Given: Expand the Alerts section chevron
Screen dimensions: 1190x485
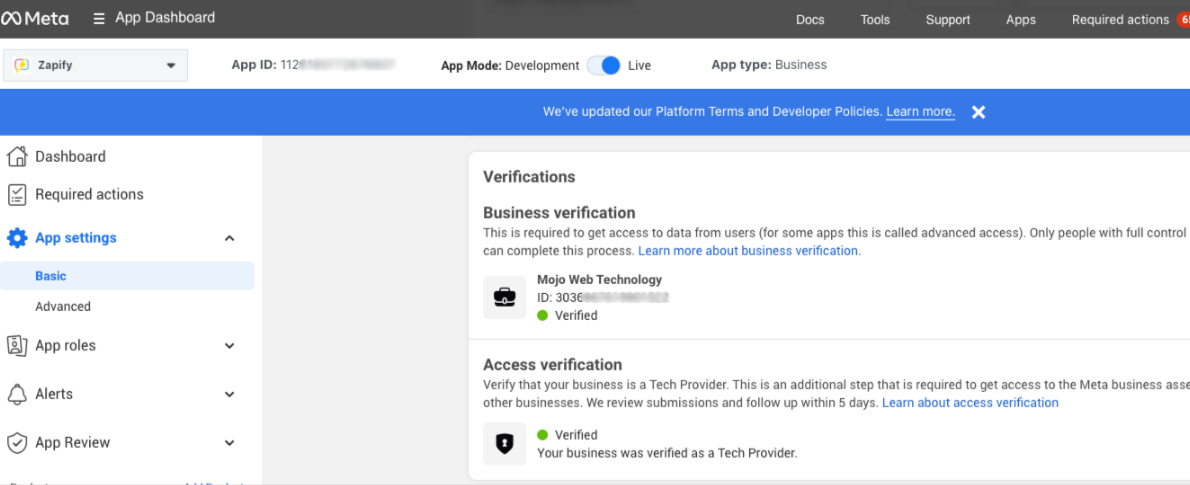Looking at the screenshot, I should 229,394.
